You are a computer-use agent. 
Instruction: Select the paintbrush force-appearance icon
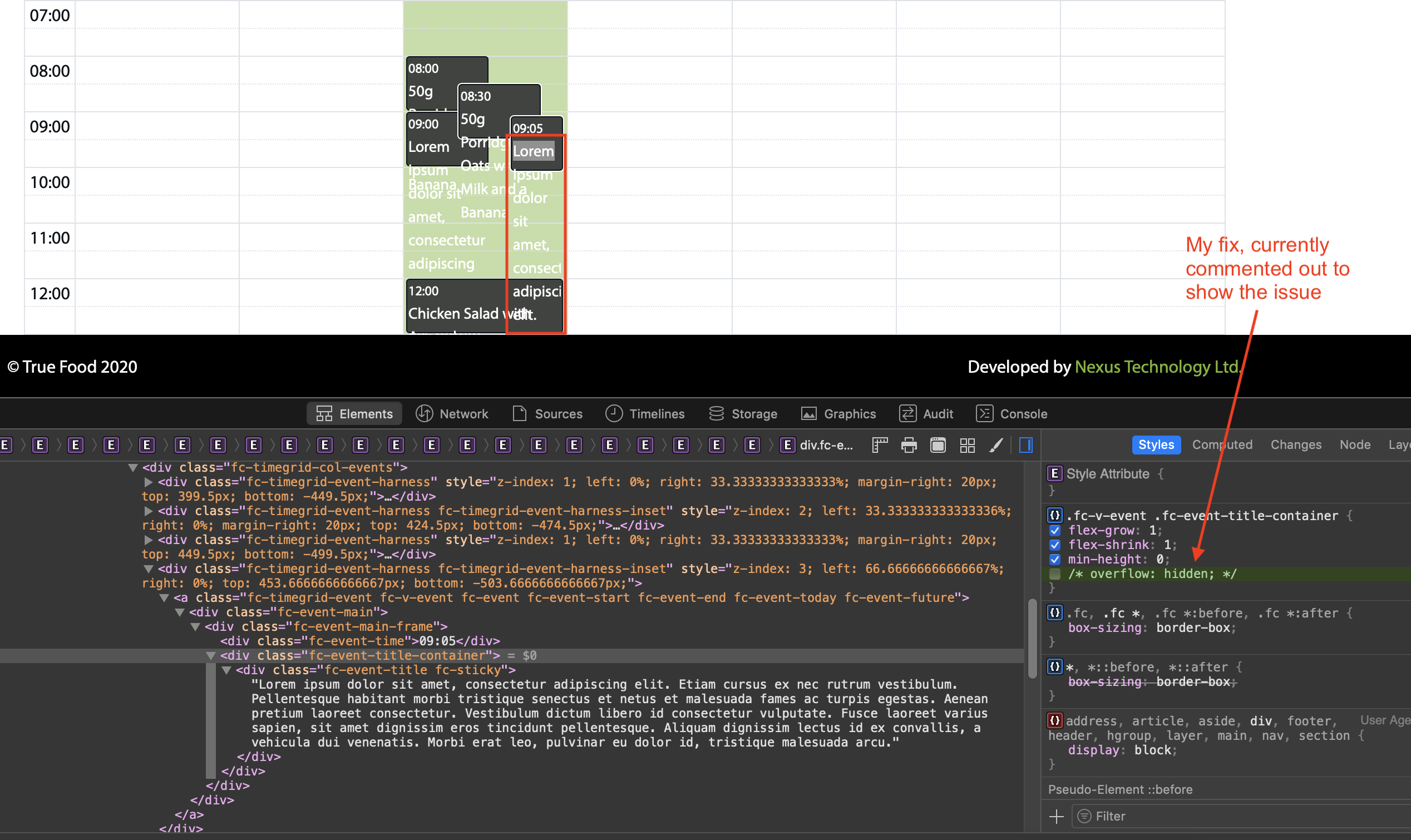click(x=996, y=445)
